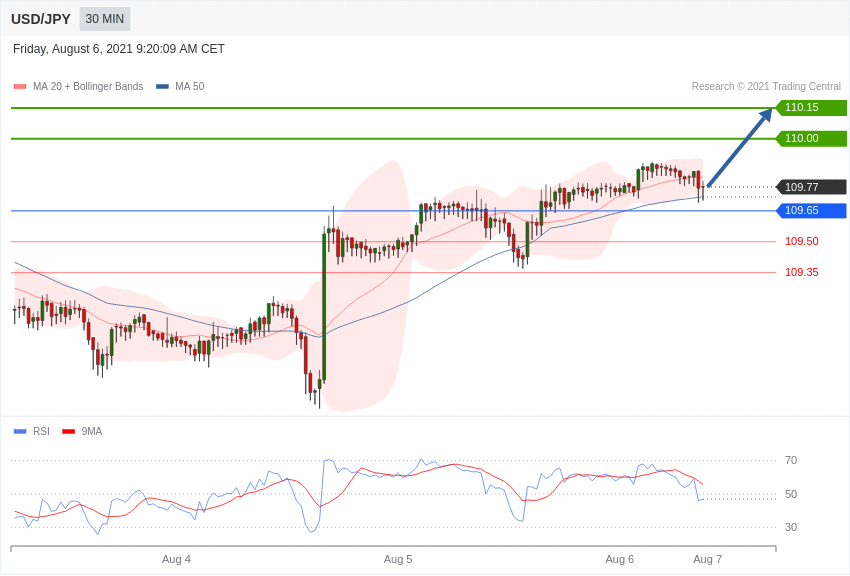Click the Research © 2021 Trading Central credit
This screenshot has width=850, height=576.
click(766, 86)
